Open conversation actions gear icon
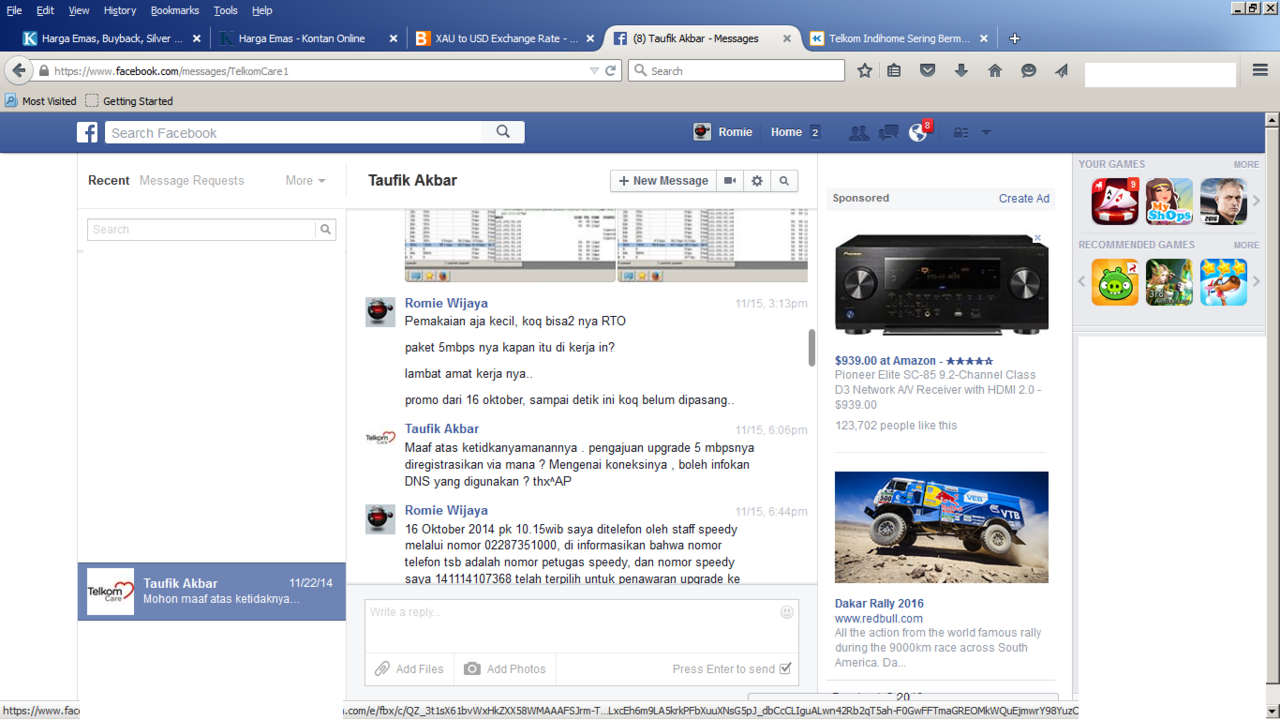 pyautogui.click(x=757, y=181)
